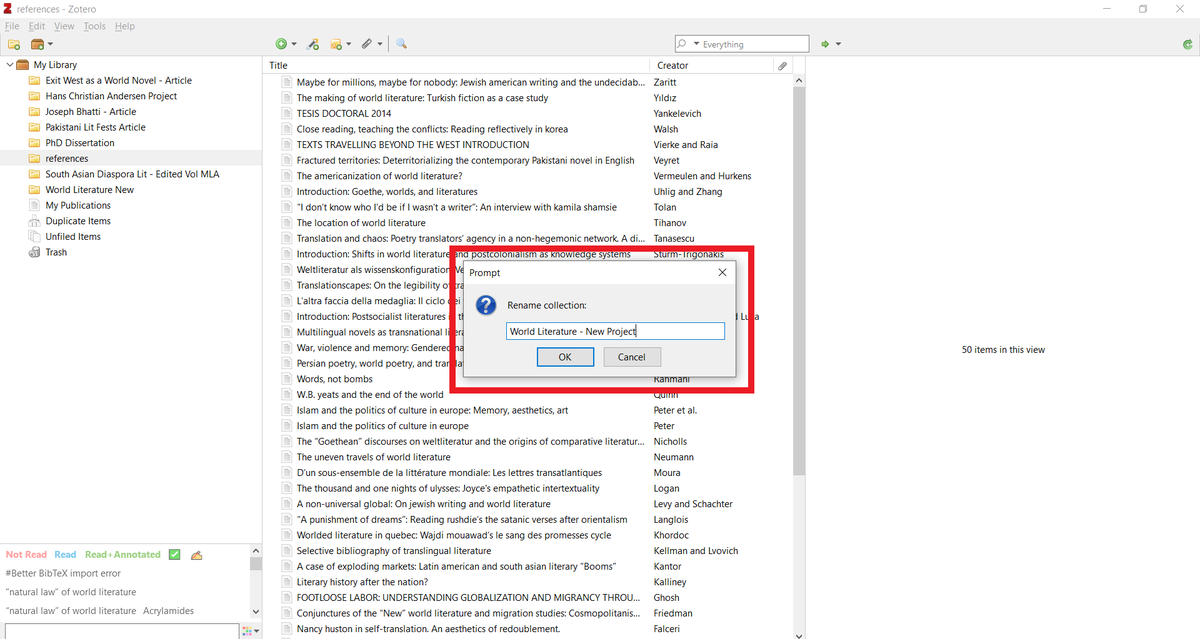Open the View menu
Viewport: 1200px width, 639px height.
[x=64, y=26]
